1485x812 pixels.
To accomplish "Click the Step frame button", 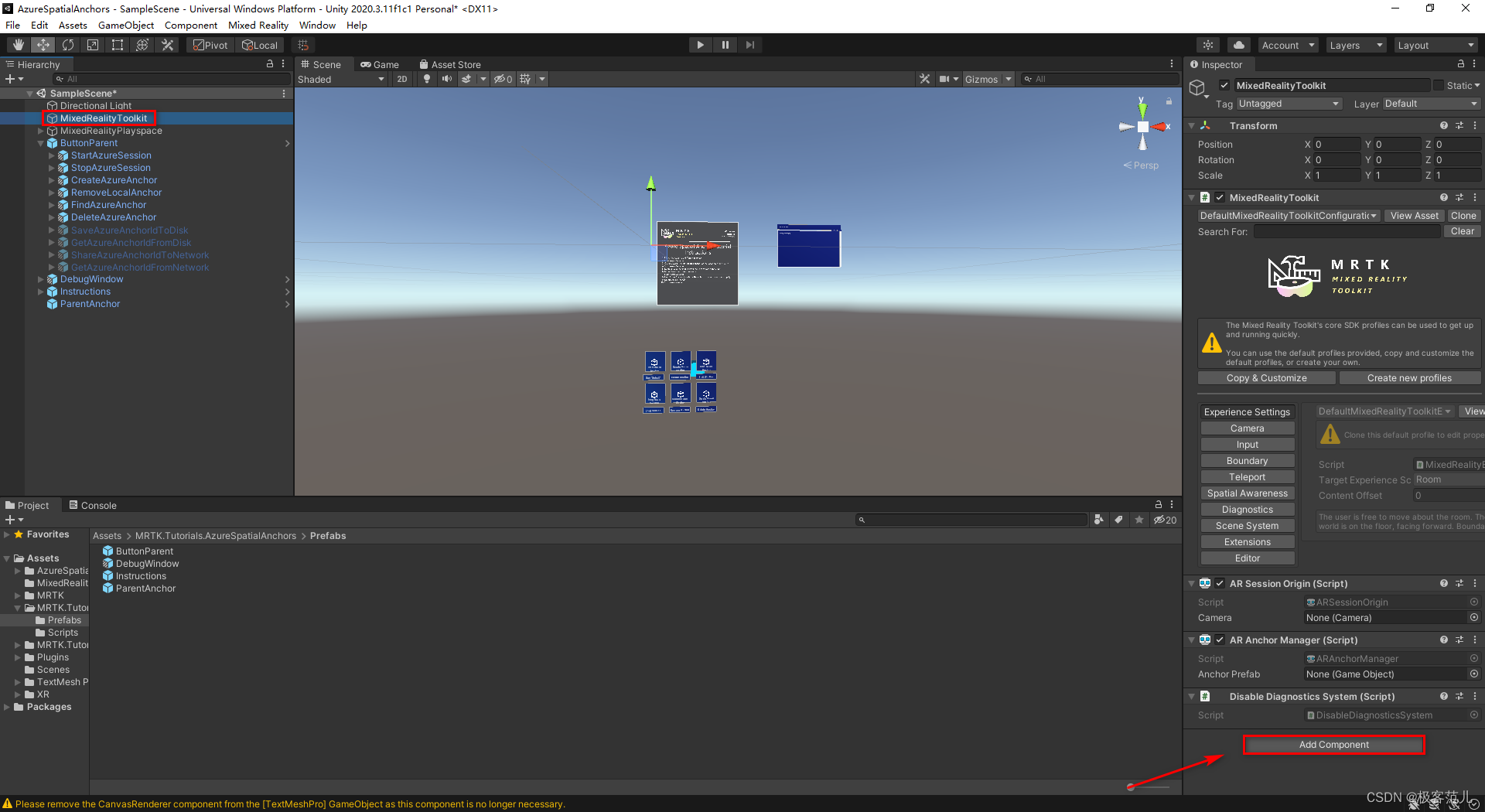I will 749,45.
